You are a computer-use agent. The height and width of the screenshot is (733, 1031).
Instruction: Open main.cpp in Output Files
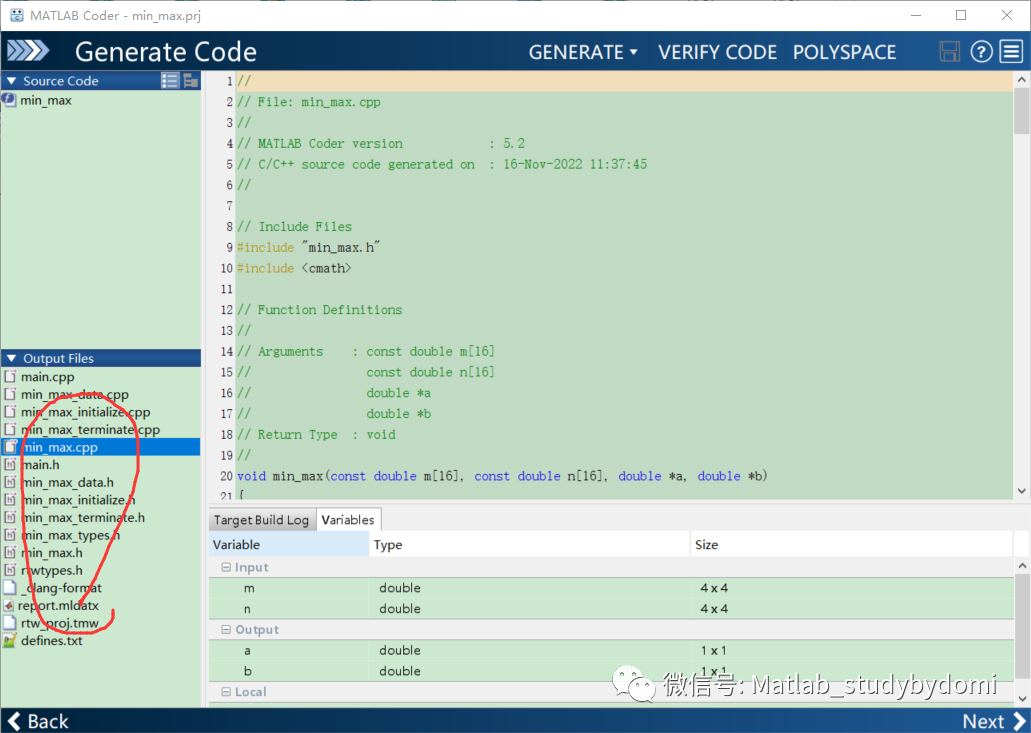click(x=47, y=377)
